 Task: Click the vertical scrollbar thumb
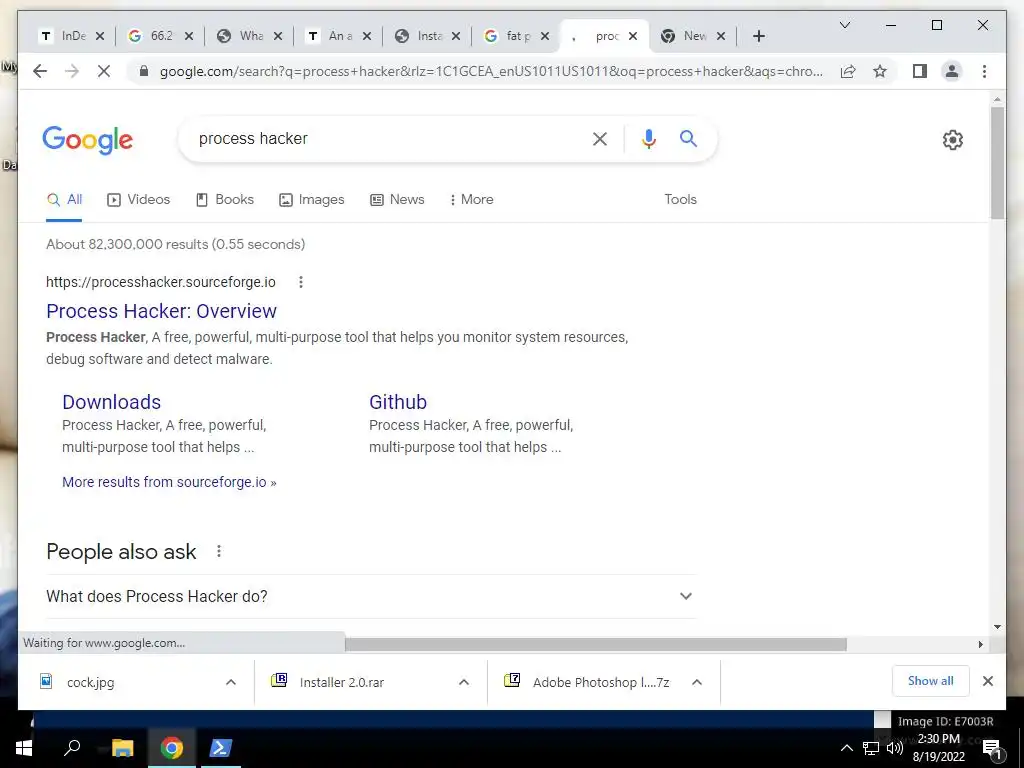tap(997, 163)
